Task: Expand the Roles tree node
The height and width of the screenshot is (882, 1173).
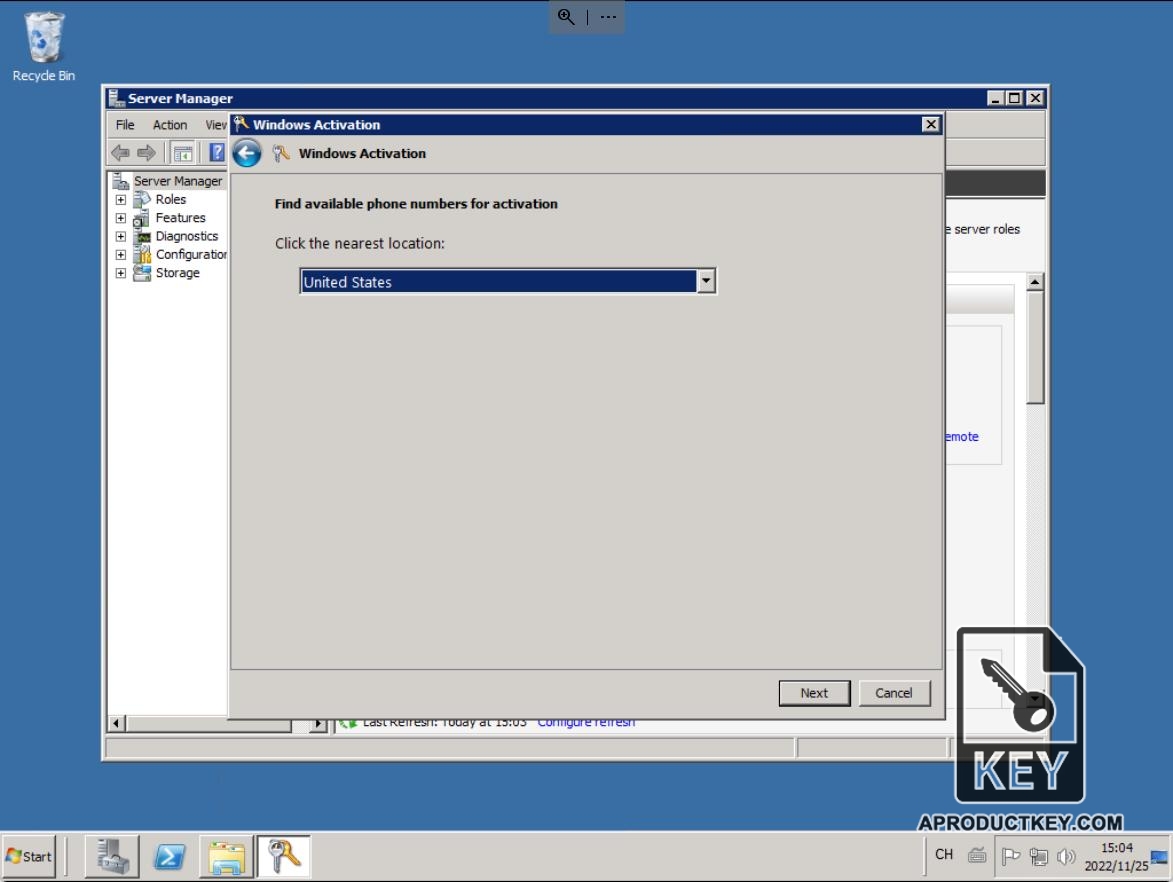Action: tap(120, 200)
